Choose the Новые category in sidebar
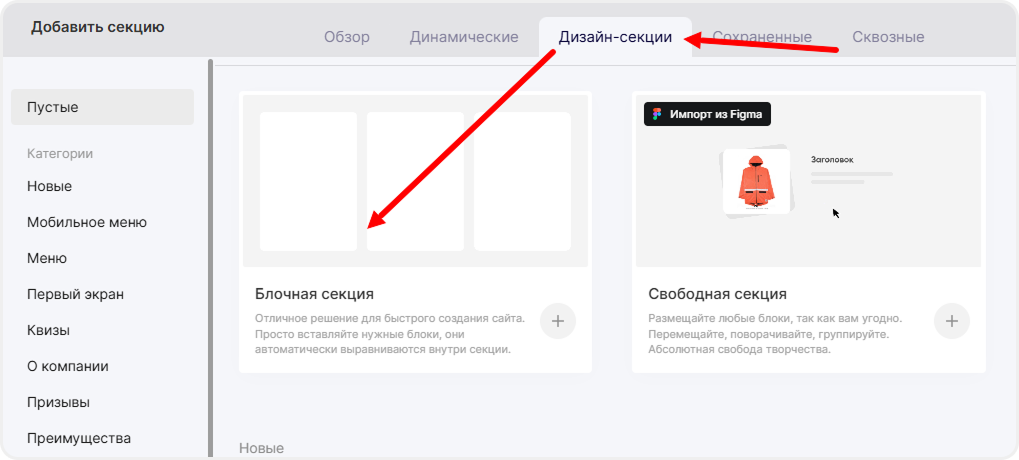The width and height of the screenshot is (1019, 460). point(50,186)
